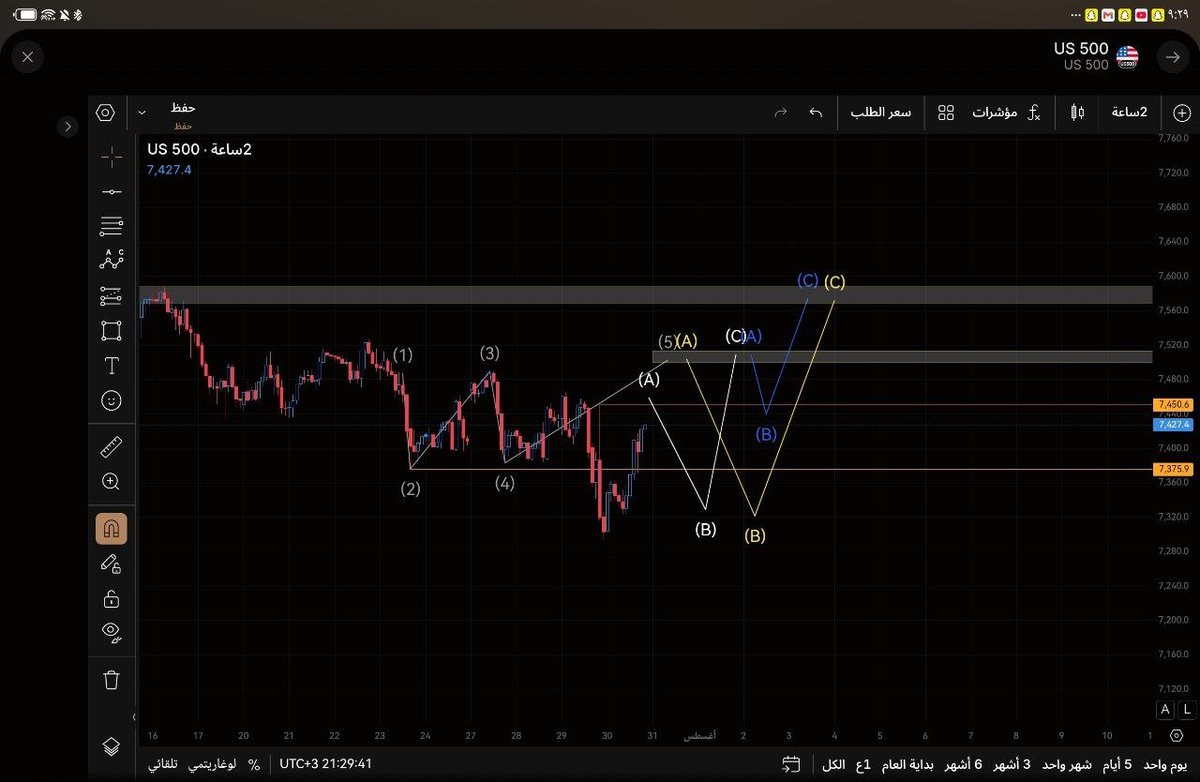Click the current price 7,427.4 label
This screenshot has width=1200, height=782.
[x=1171, y=424]
